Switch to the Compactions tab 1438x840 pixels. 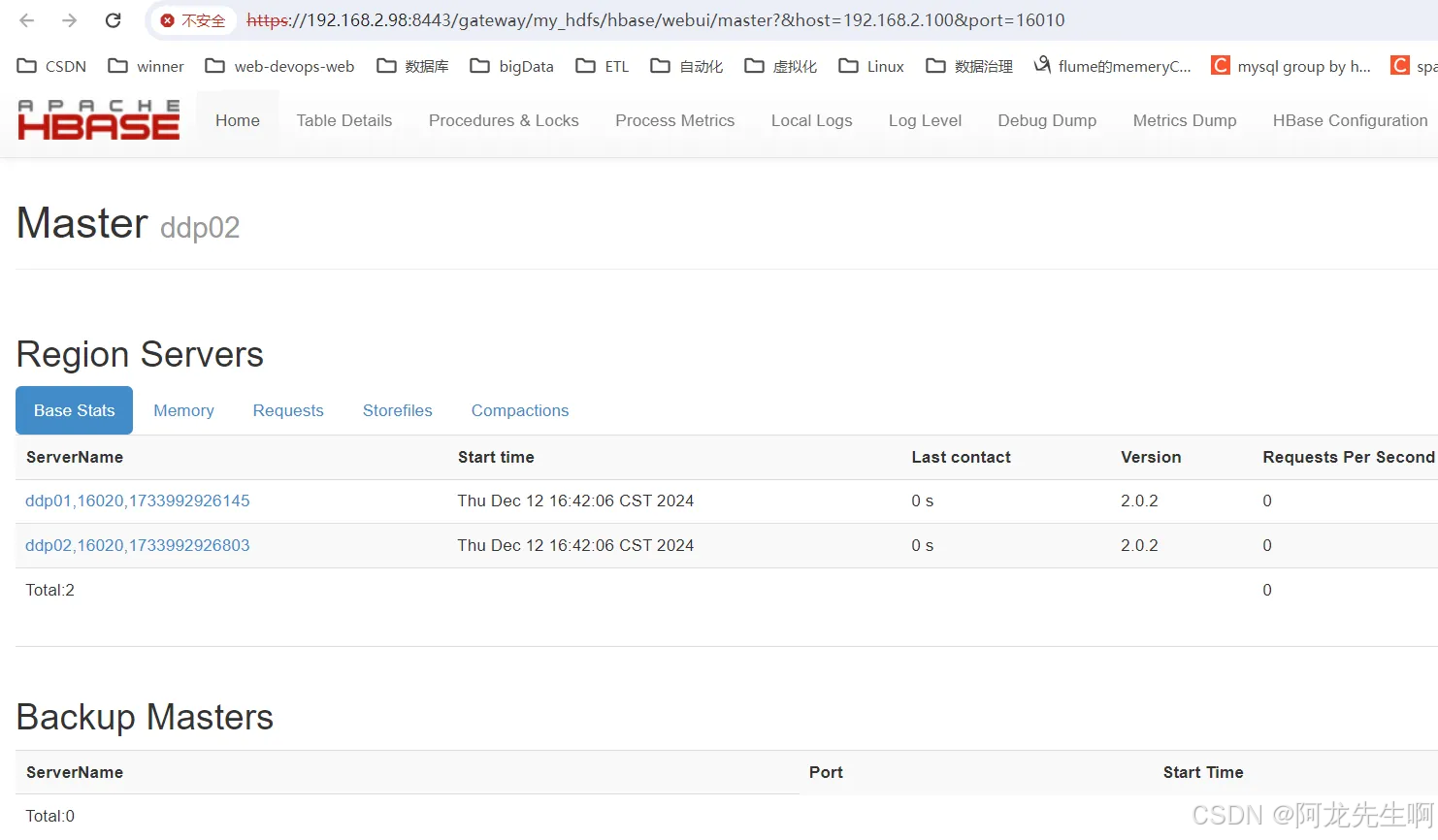point(519,410)
